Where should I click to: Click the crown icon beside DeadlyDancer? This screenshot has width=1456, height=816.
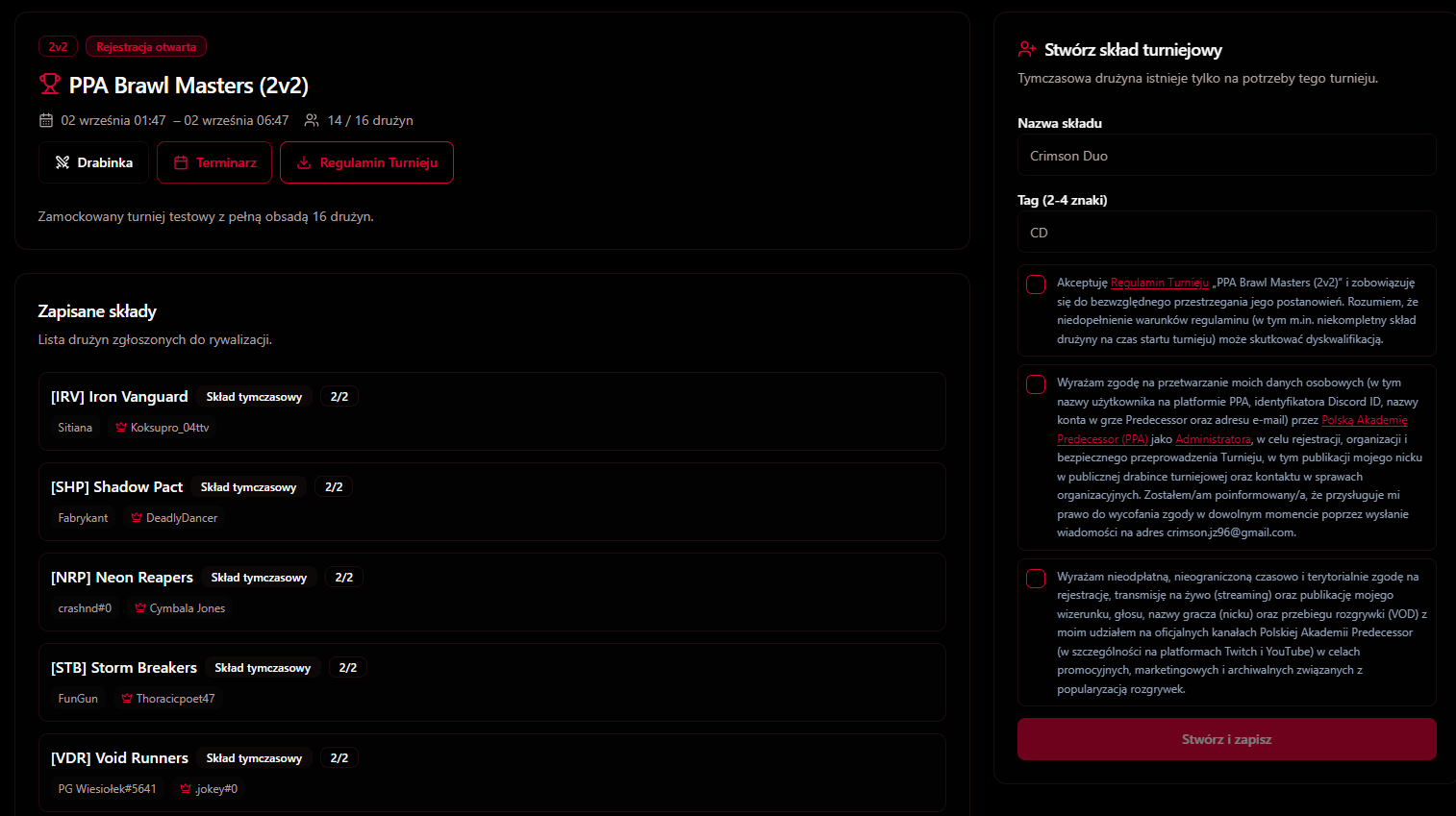137,518
